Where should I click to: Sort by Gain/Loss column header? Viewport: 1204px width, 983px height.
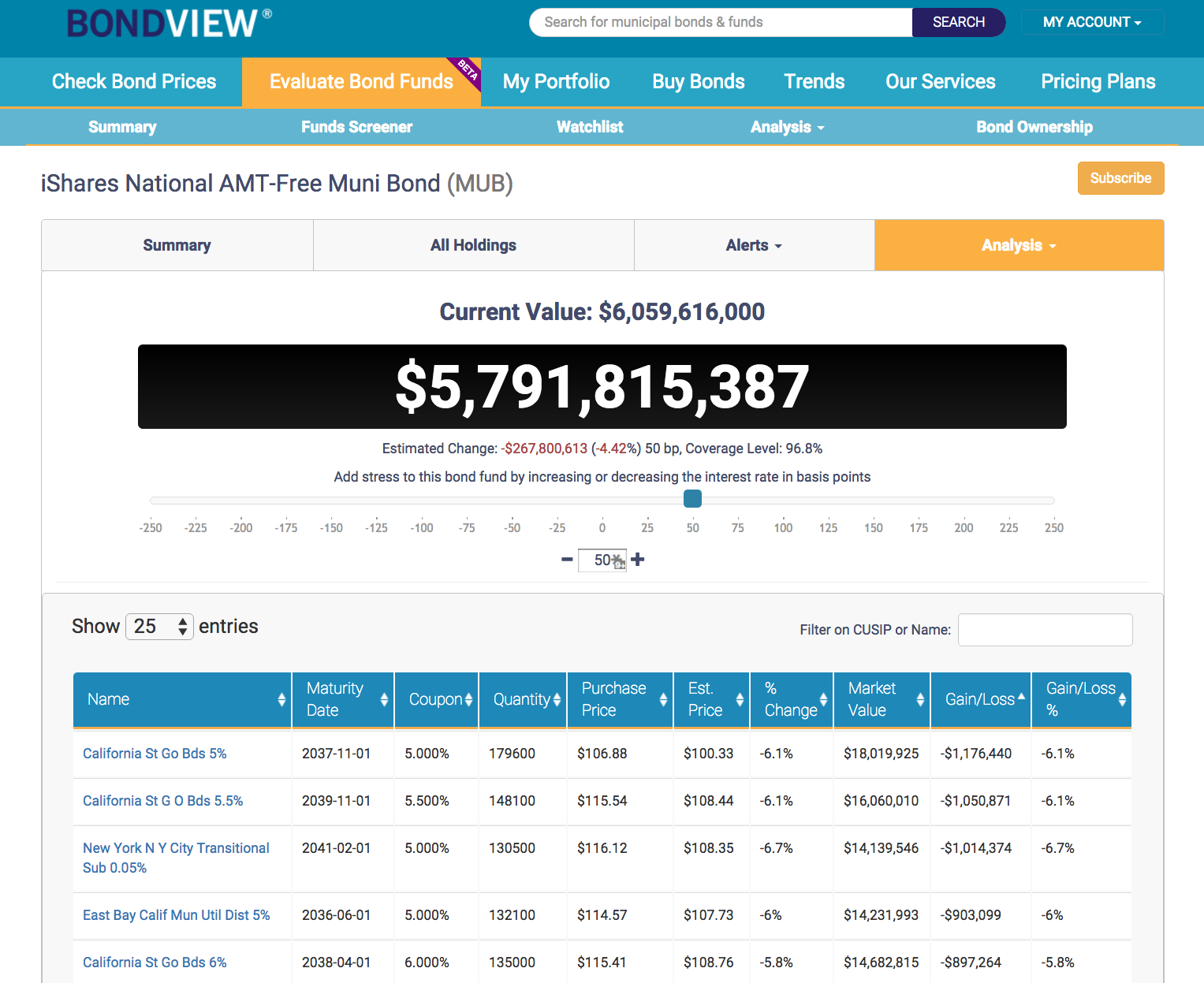pos(980,699)
